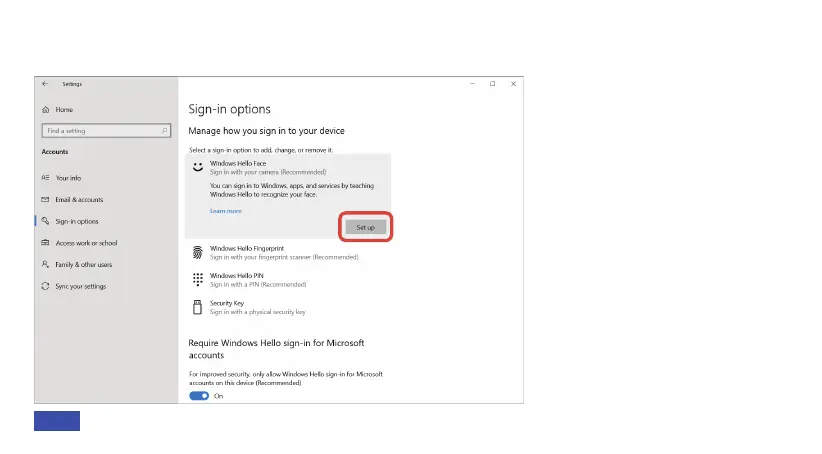Expand the Security Key option
822x454 pixels.
point(288,307)
